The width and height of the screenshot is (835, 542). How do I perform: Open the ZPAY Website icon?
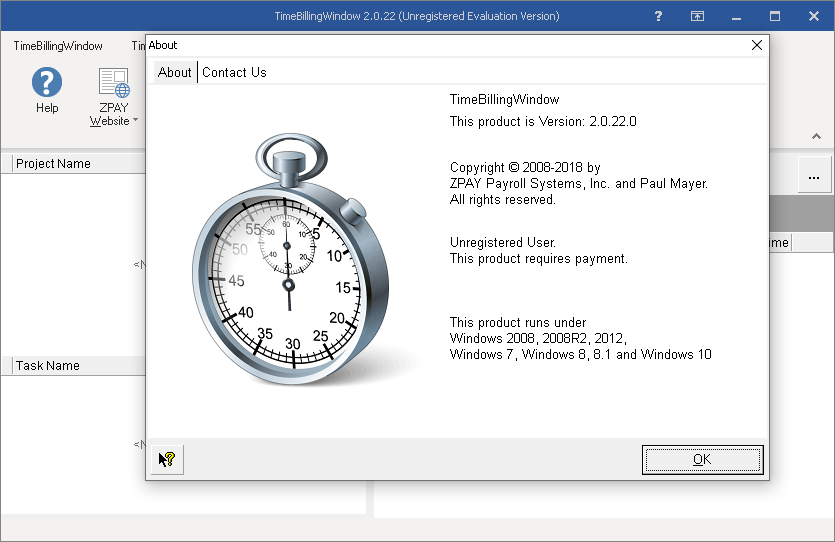(x=113, y=83)
